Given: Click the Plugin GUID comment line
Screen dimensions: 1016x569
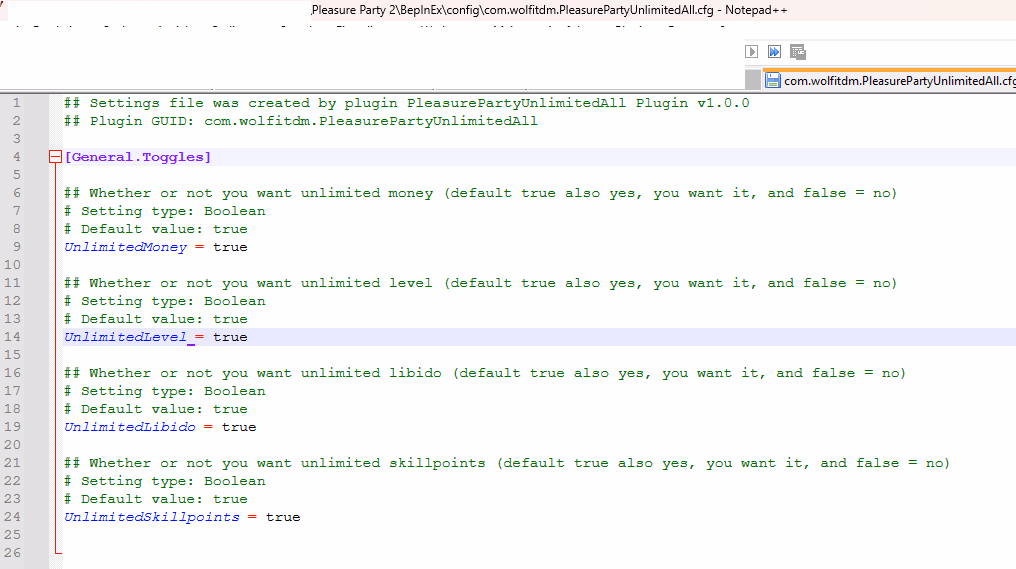Looking at the screenshot, I should tap(300, 121).
